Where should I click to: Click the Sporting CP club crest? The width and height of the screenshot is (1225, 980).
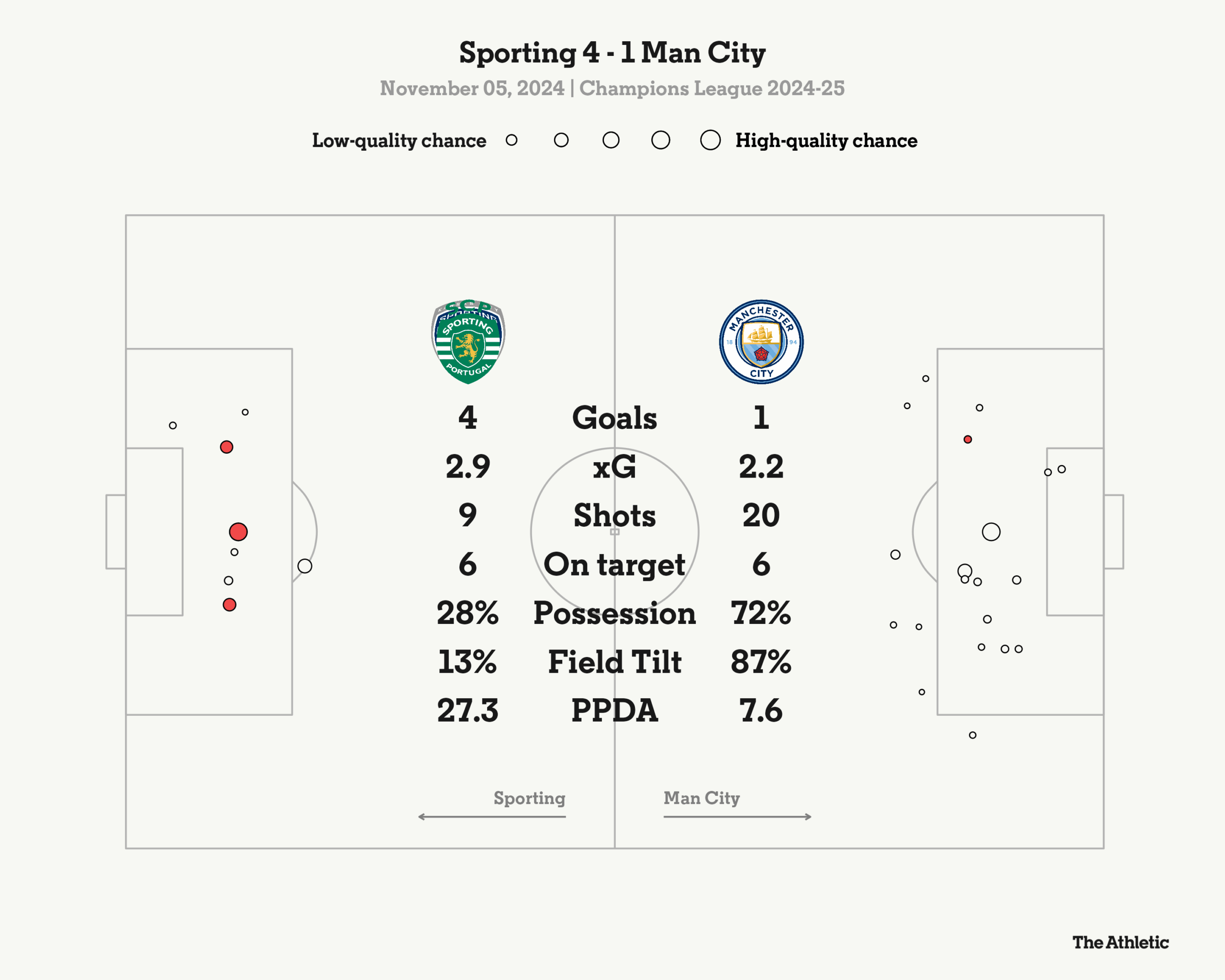(468, 342)
